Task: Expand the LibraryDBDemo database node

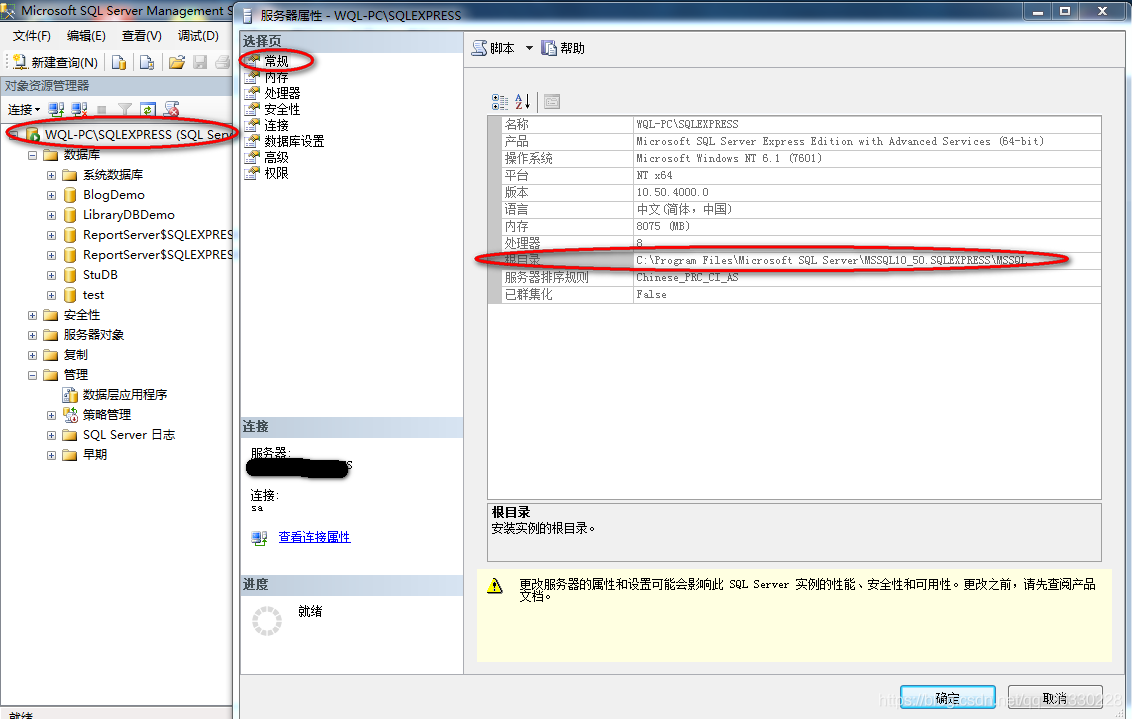Action: 51,215
